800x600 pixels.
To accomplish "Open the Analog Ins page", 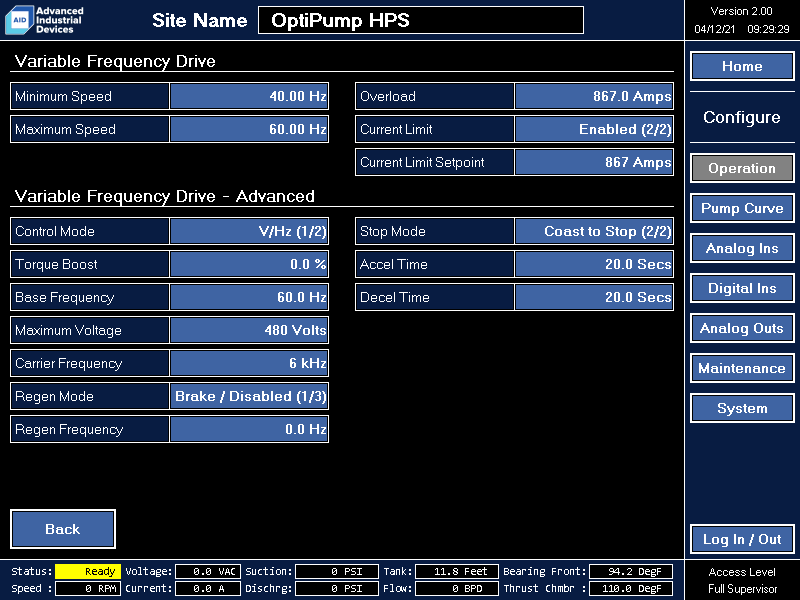I will coord(742,248).
